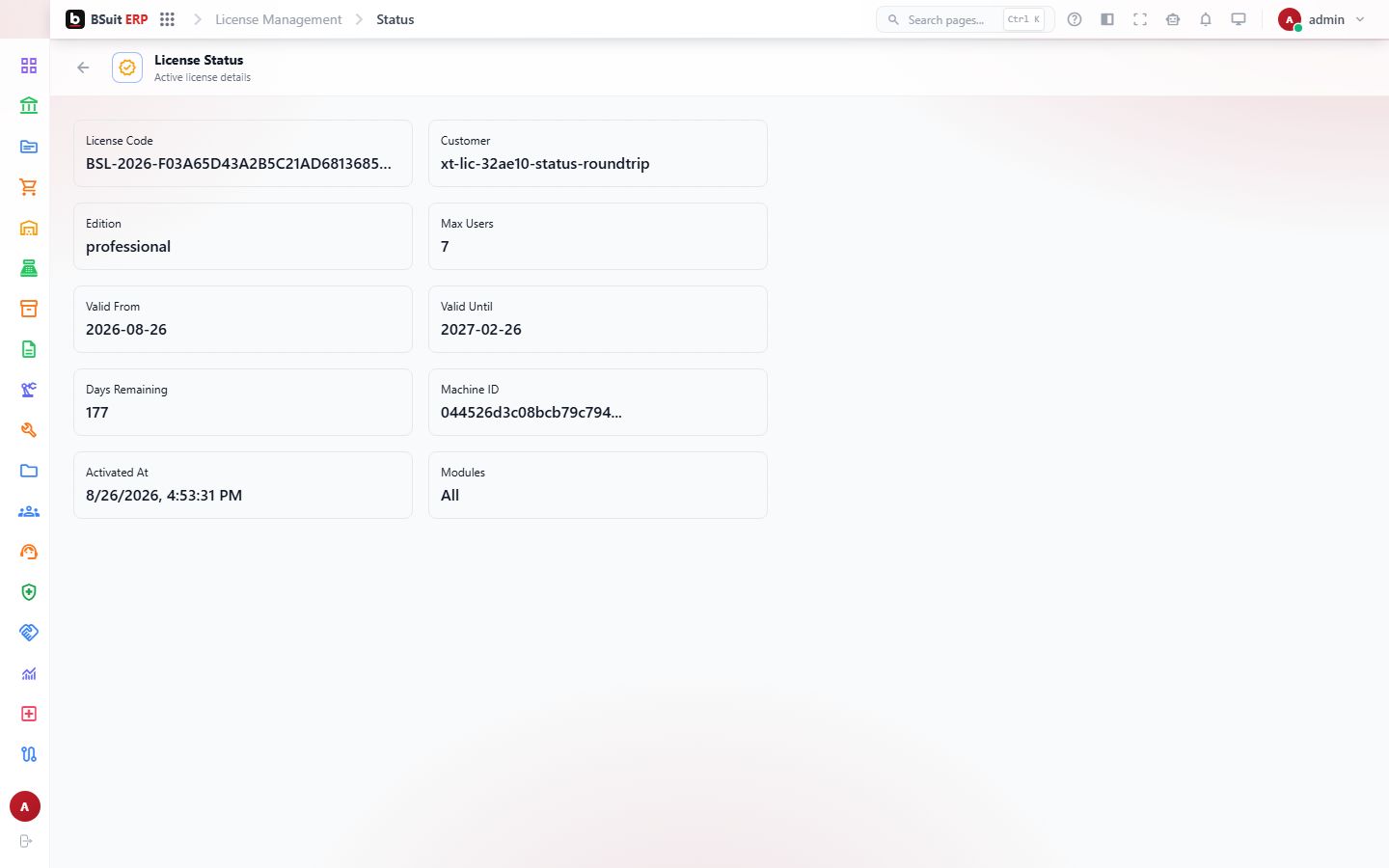Click the Valid Until date 2027-02-26
Image resolution: width=1389 pixels, height=868 pixels.
481,330
